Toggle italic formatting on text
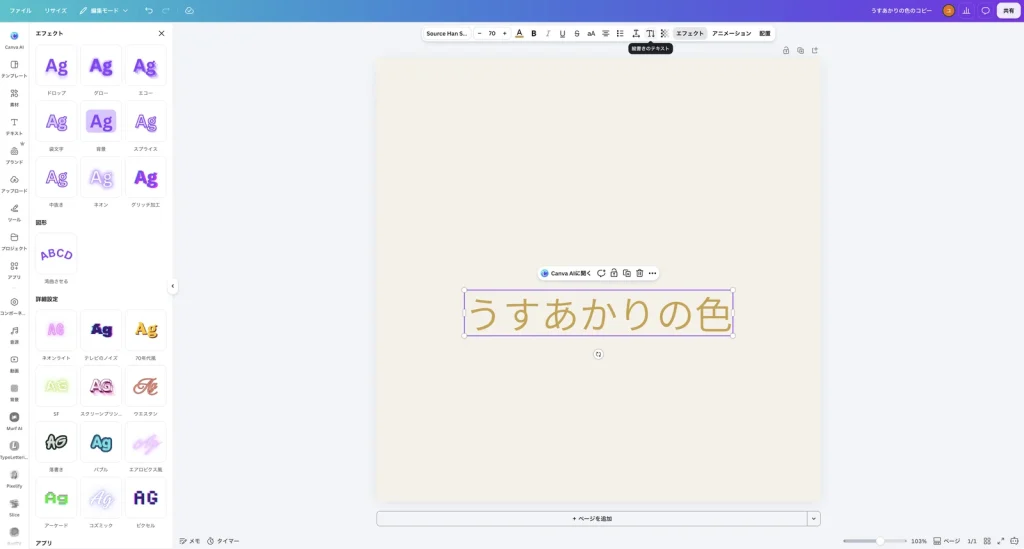The image size is (1024, 549). pos(548,33)
